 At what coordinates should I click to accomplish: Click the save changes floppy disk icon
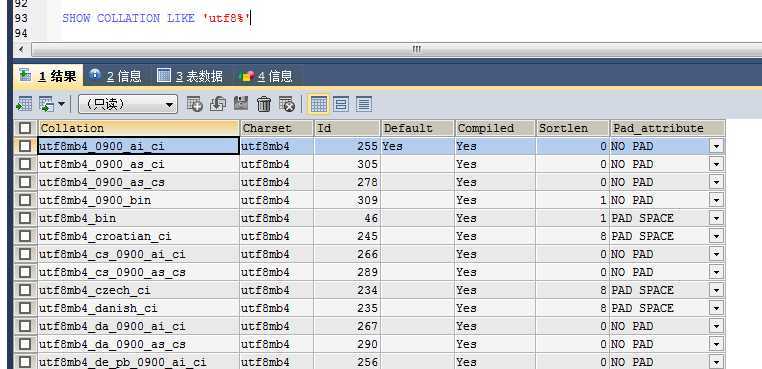[241, 104]
